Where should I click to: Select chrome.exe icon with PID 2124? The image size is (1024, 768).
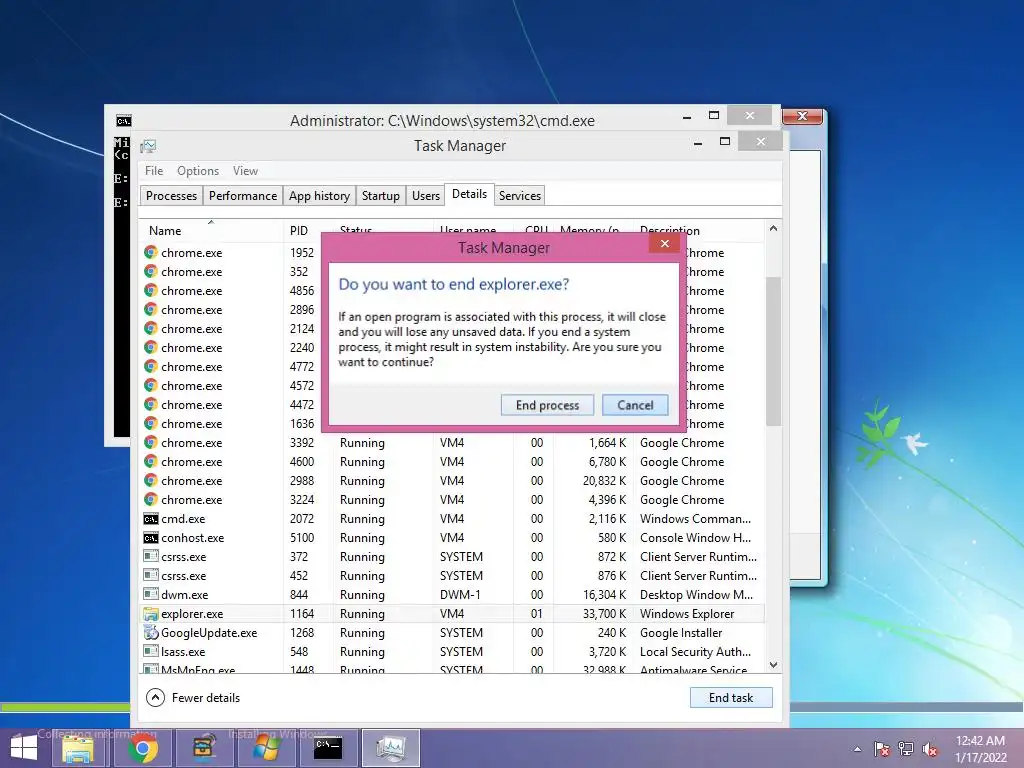click(151, 328)
